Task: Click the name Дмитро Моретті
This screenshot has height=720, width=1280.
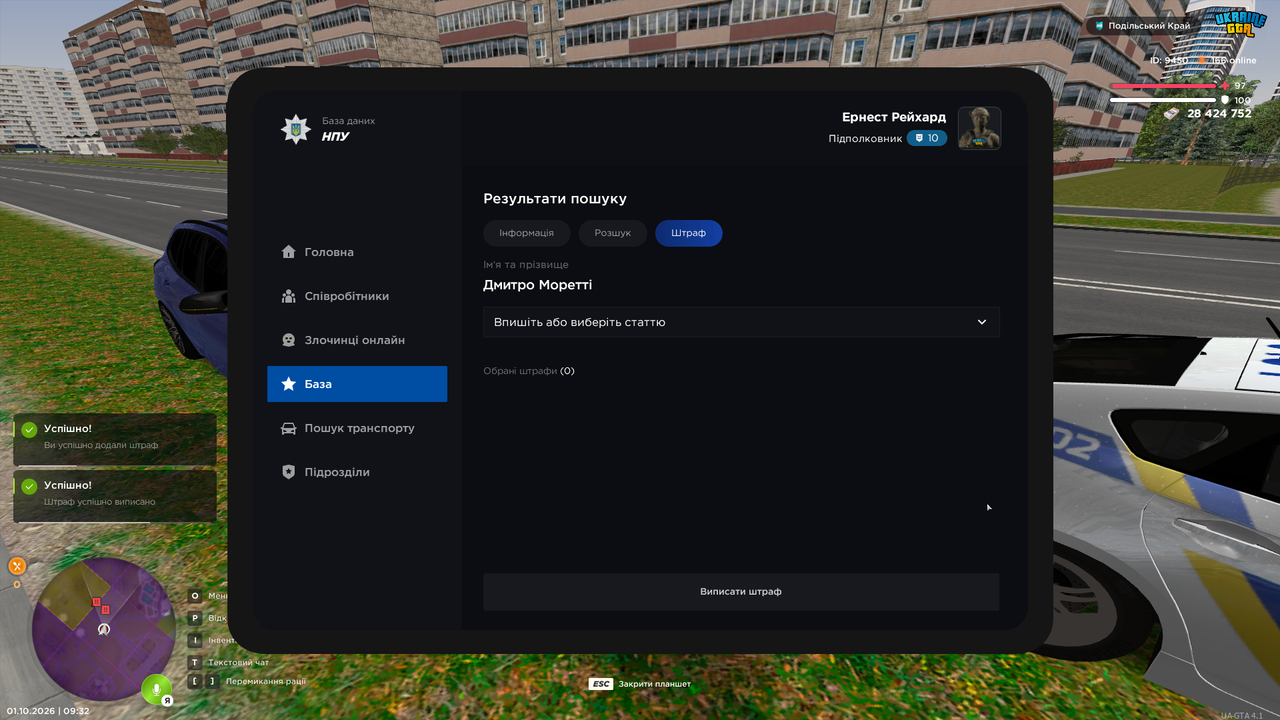Action: 538,285
